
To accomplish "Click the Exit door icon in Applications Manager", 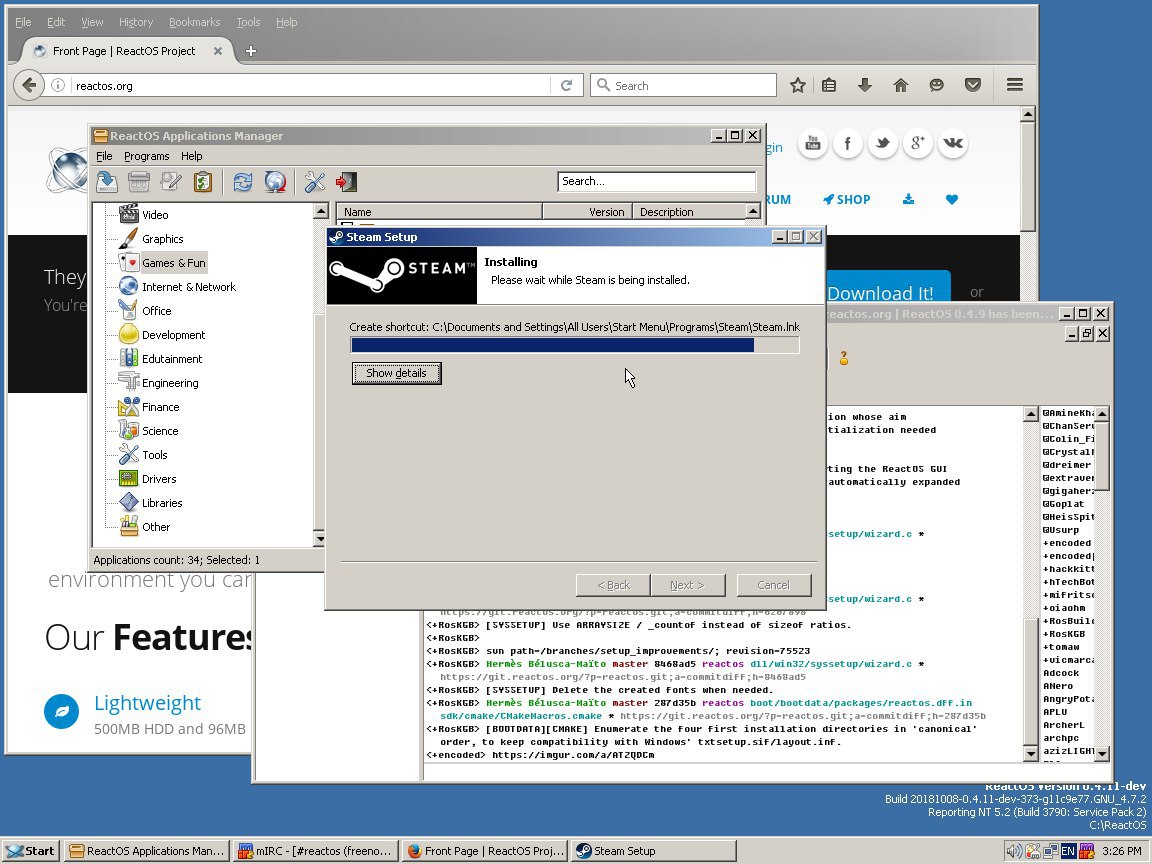I will [x=346, y=181].
